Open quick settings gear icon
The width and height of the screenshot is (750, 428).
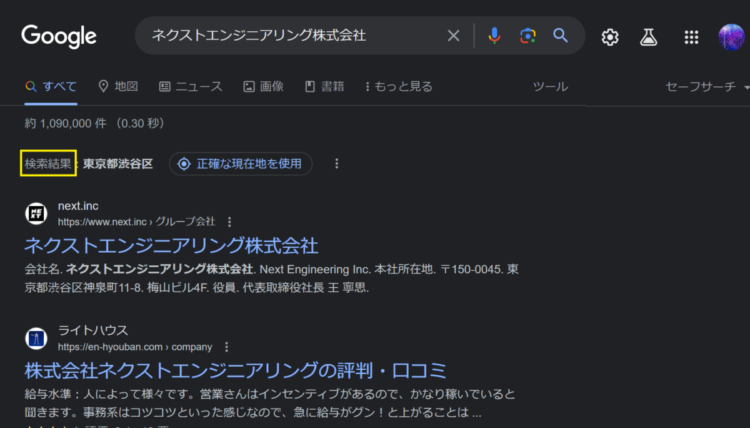(610, 37)
